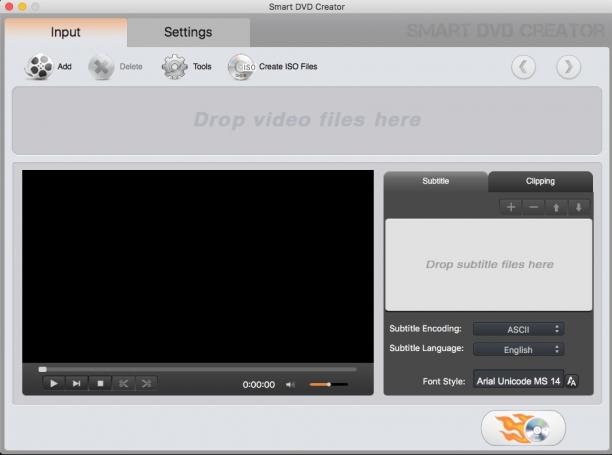Open font picker icon beside Font Style
Screen dimensions: 612x455
tap(571, 381)
